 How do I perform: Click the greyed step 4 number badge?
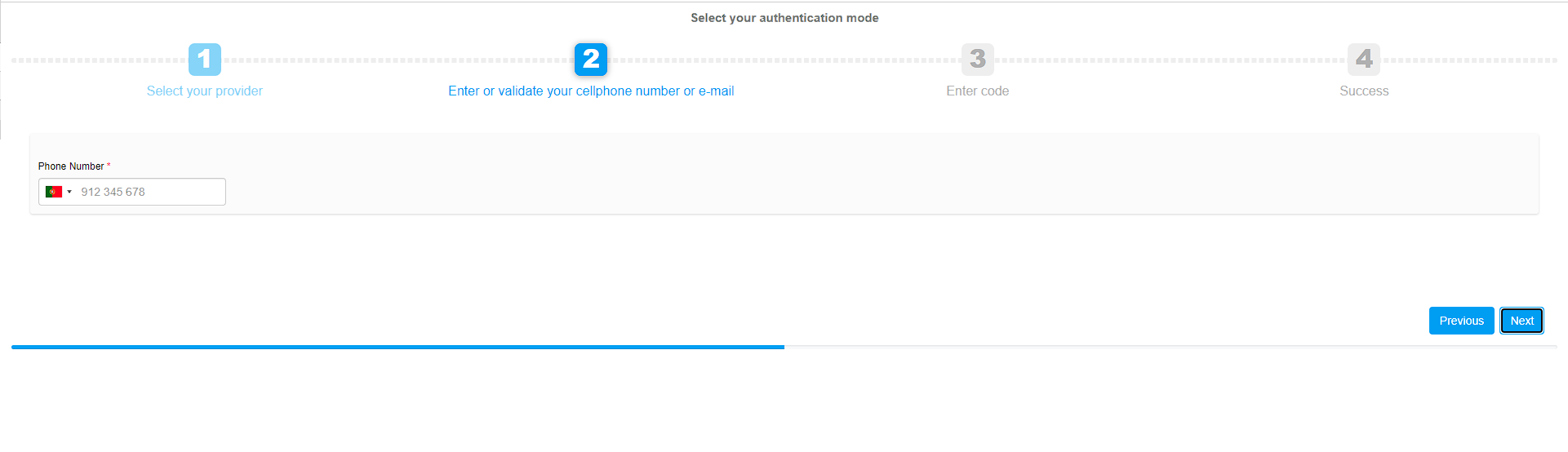(x=1363, y=59)
